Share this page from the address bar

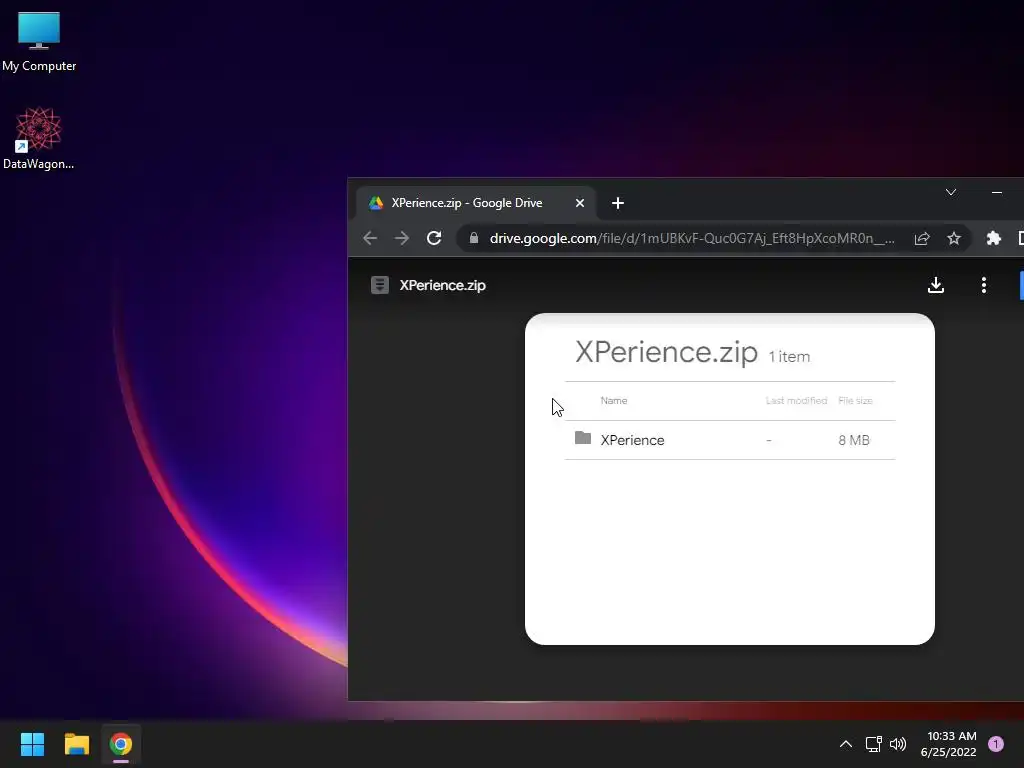click(921, 238)
